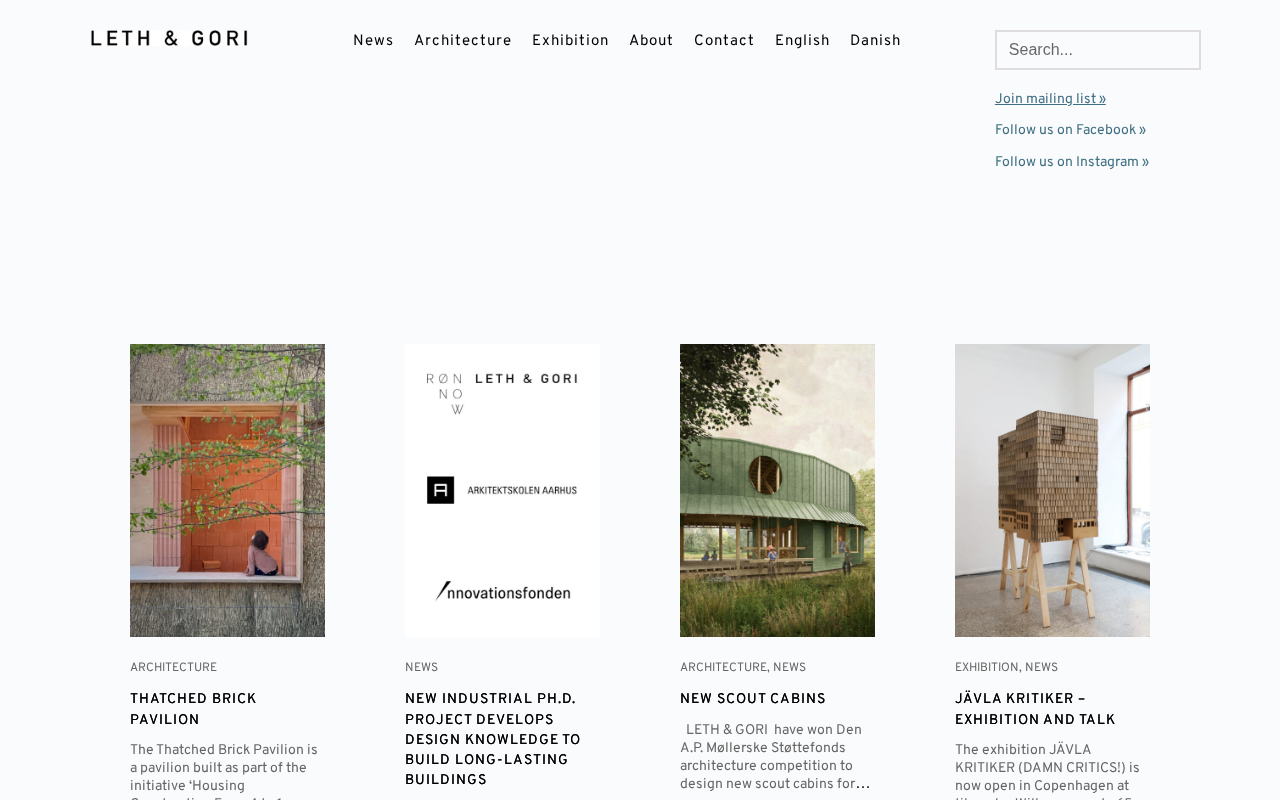The height and width of the screenshot is (800, 1280).
Task: Click the Join mailing list link
Action: (x=1050, y=99)
